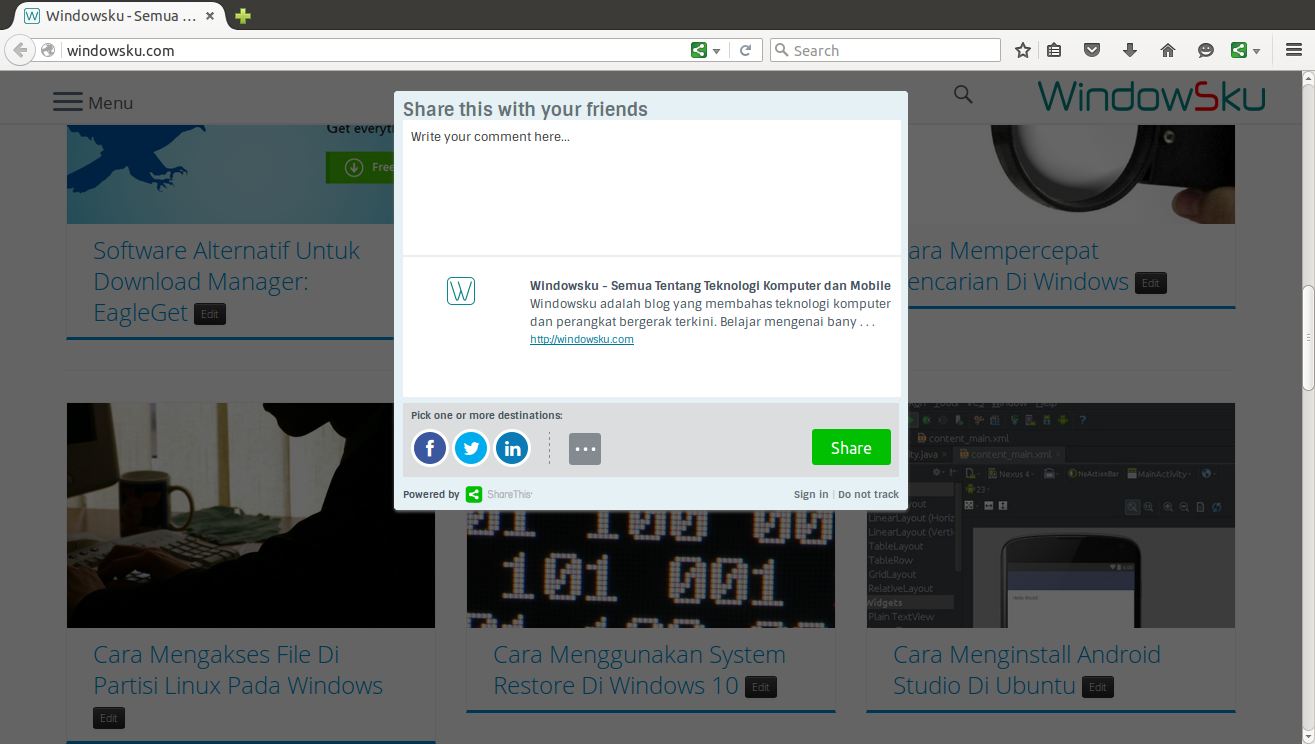The width and height of the screenshot is (1315, 744).
Task: Click the ShareThis logo in dialog footer
Action: 499,494
